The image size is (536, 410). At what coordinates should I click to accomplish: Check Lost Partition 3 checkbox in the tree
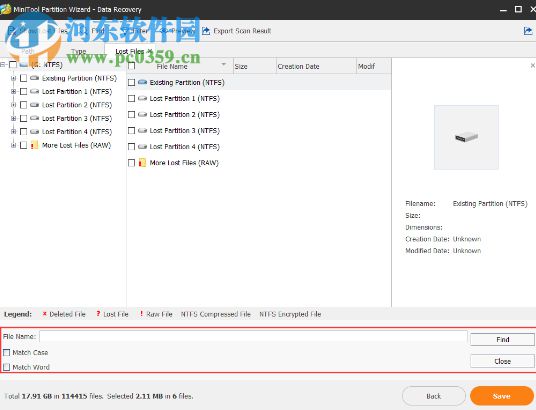tap(23, 118)
